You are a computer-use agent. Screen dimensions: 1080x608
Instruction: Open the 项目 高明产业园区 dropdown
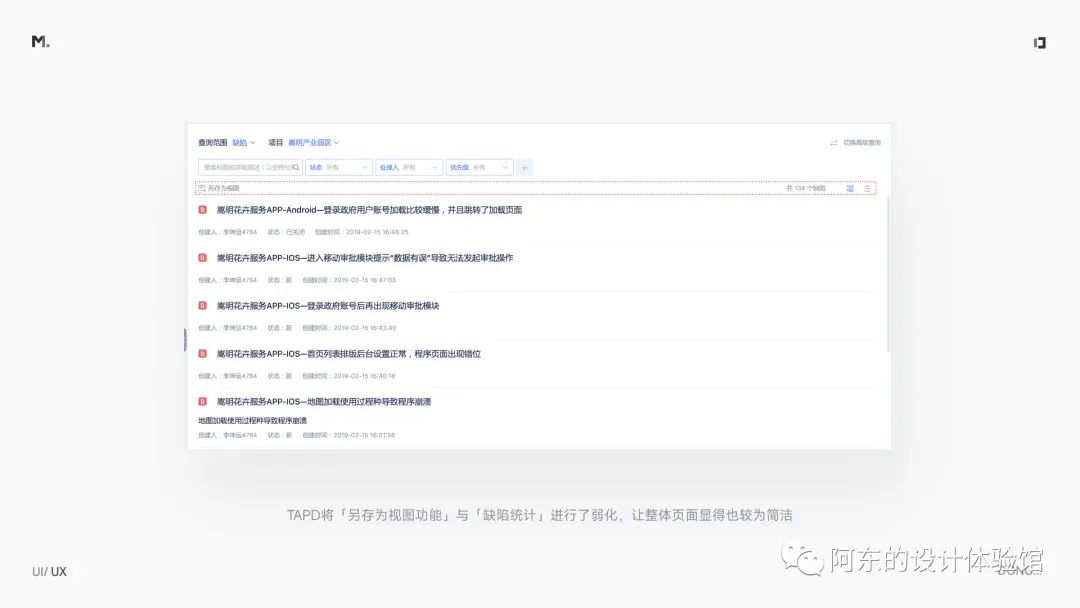click(x=313, y=143)
